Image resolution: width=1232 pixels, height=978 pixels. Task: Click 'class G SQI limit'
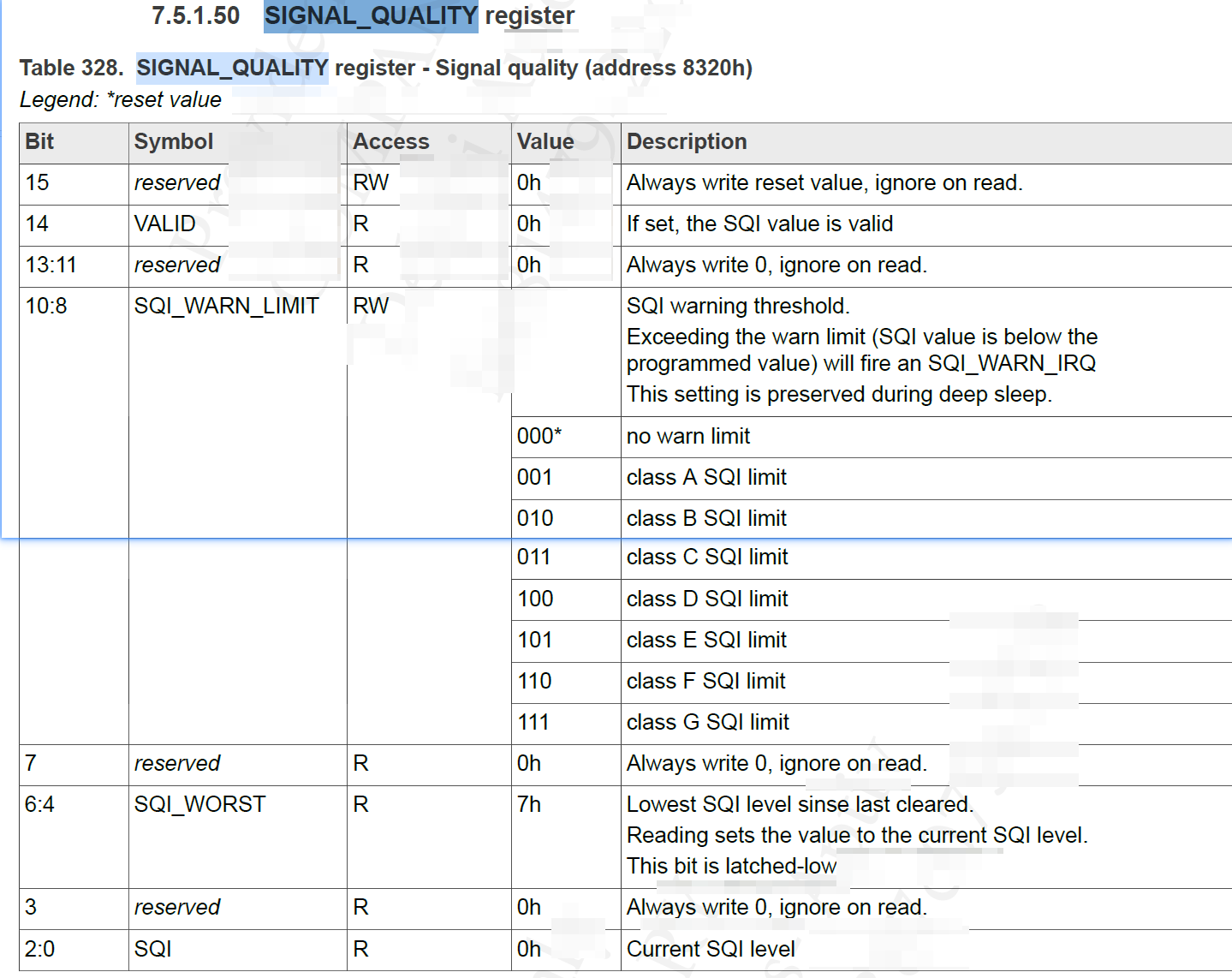(708, 722)
